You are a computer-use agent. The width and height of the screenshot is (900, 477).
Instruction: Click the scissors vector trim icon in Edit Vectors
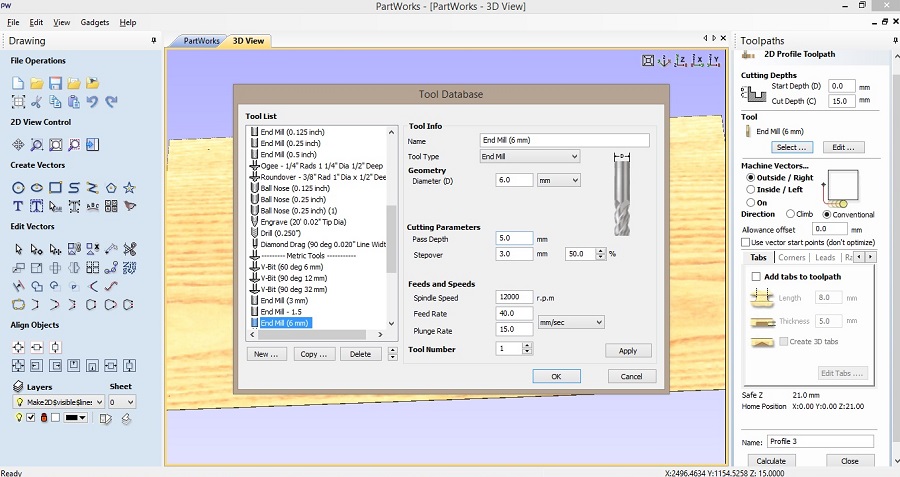click(130, 249)
